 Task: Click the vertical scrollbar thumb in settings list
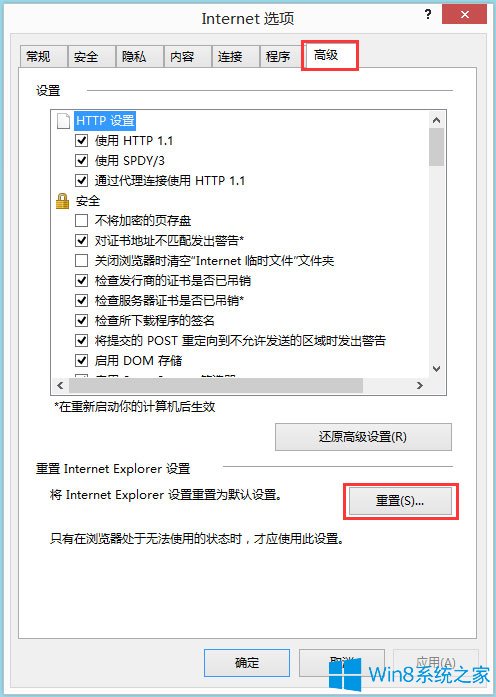point(436,147)
